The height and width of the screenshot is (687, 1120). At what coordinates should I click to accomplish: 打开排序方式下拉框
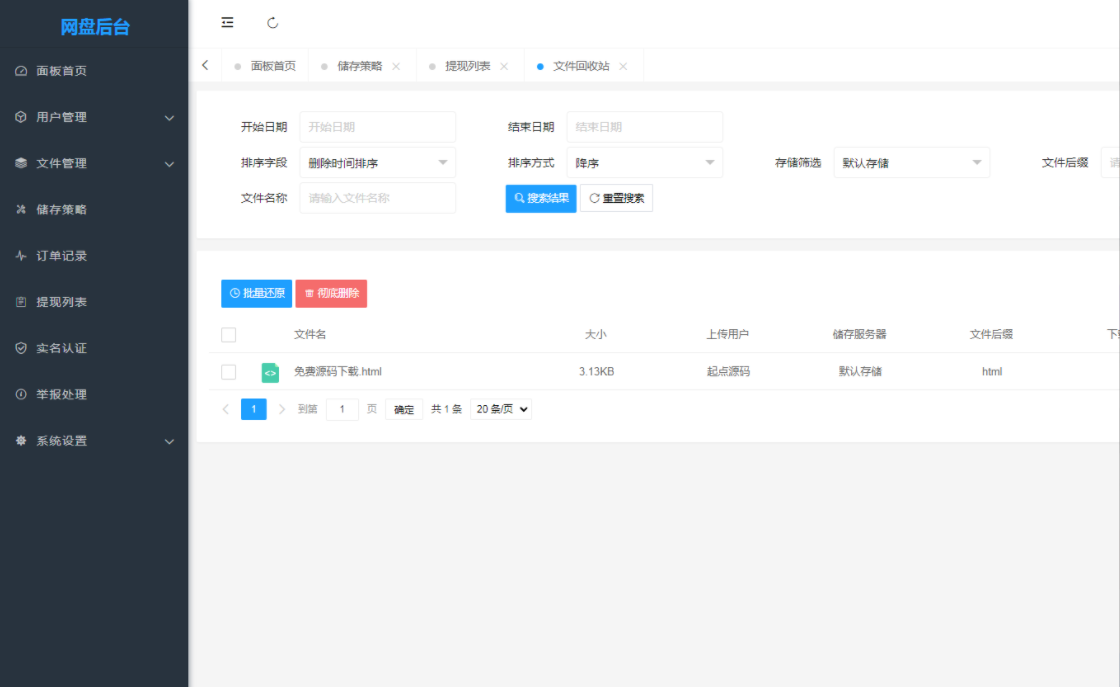(x=644, y=162)
